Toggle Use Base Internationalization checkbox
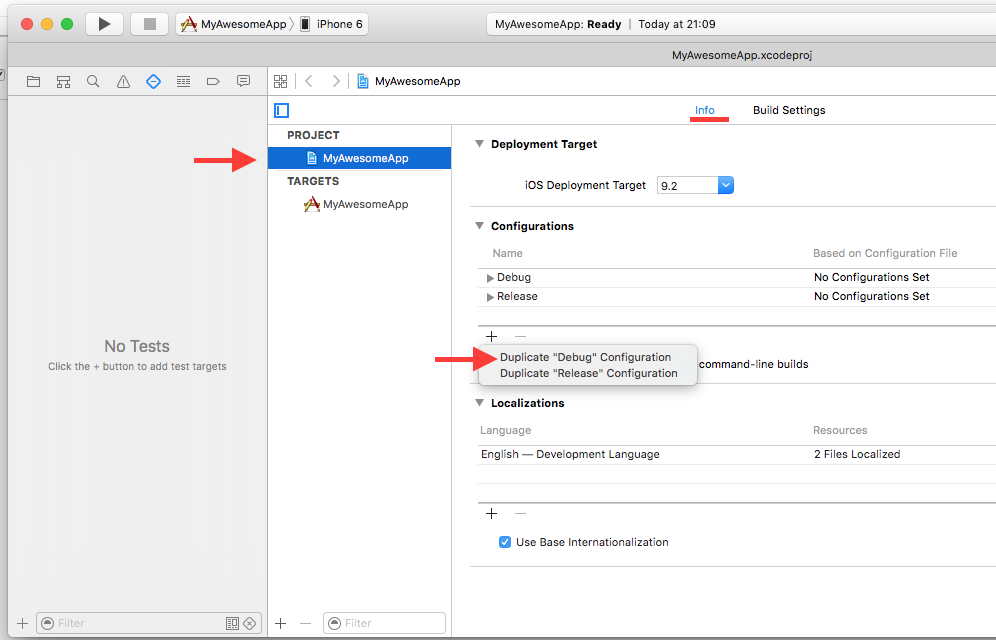 (505, 542)
